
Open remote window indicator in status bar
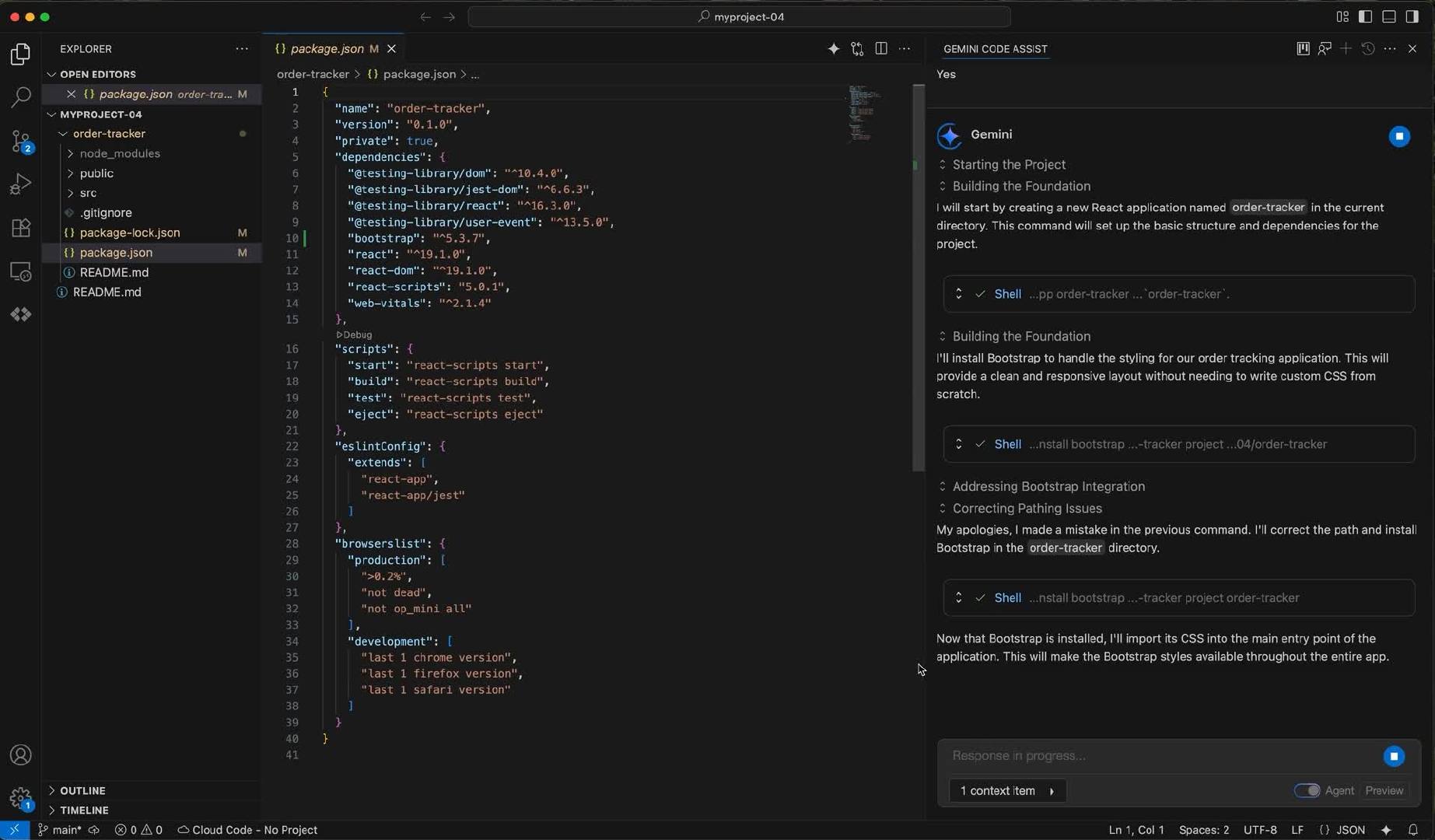(x=14, y=830)
